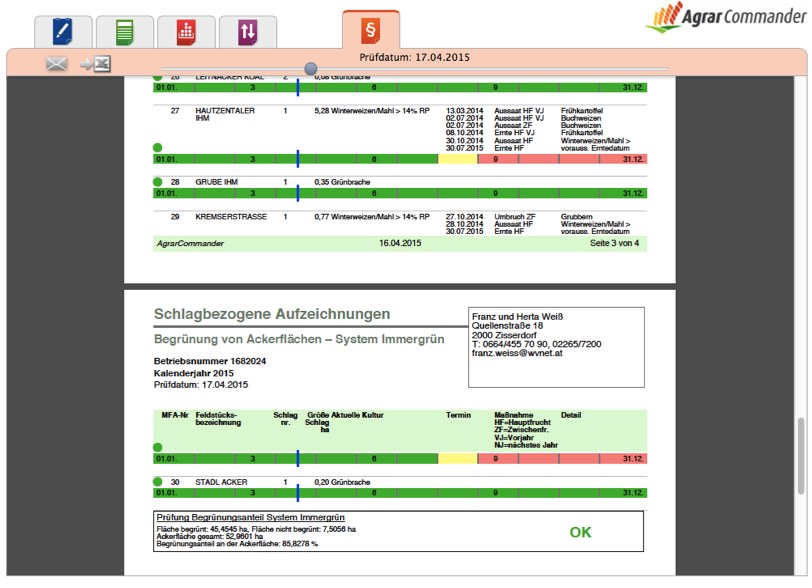Click the 'Quellenstraße 18' address line
Image resolution: width=812 pixels, height=588 pixels.
[x=507, y=326]
